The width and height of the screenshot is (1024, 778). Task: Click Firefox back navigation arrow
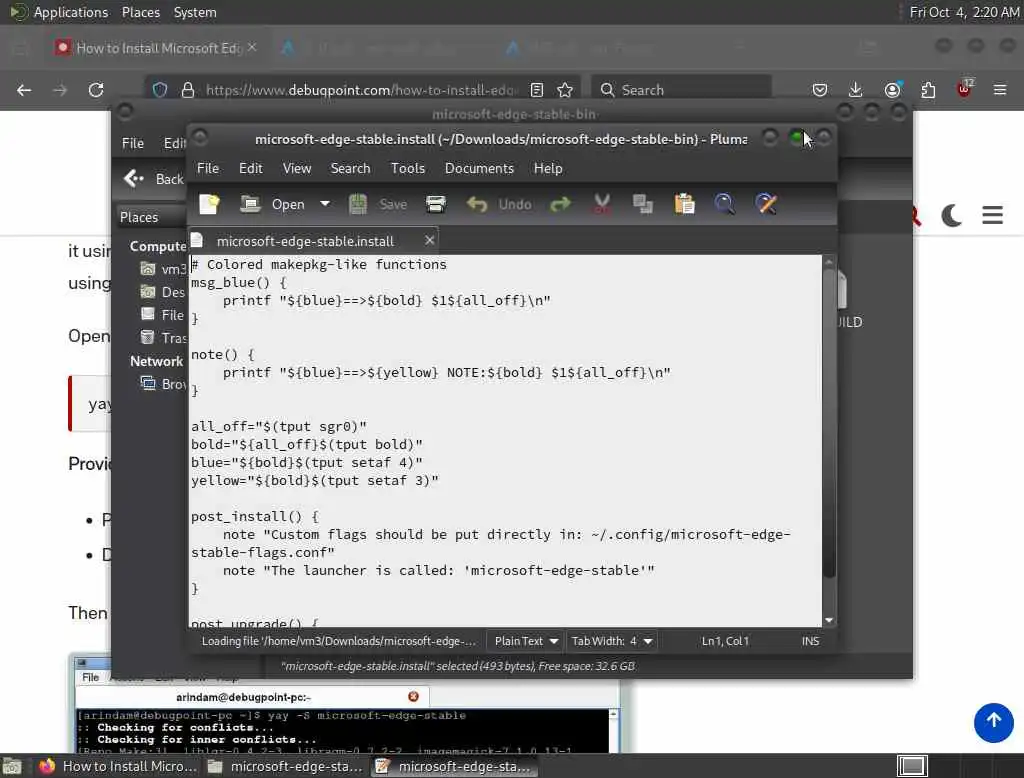pos(24,90)
